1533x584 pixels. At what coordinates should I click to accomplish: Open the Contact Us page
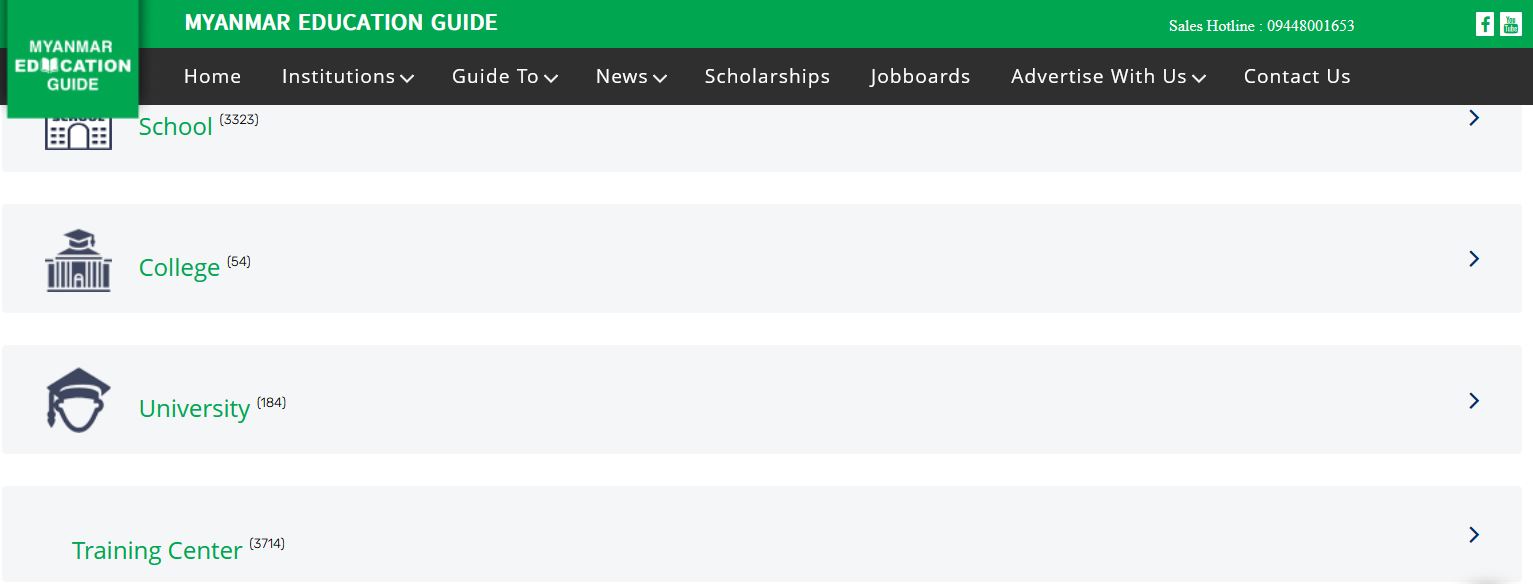coord(1296,77)
